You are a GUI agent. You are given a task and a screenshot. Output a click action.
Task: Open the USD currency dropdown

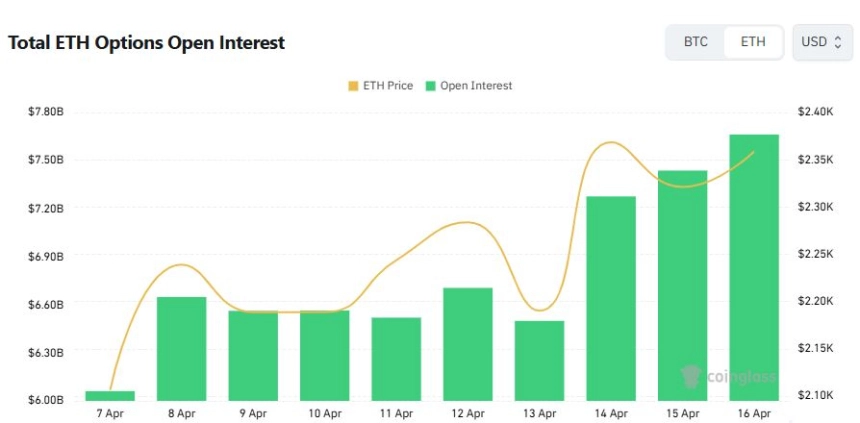(822, 42)
